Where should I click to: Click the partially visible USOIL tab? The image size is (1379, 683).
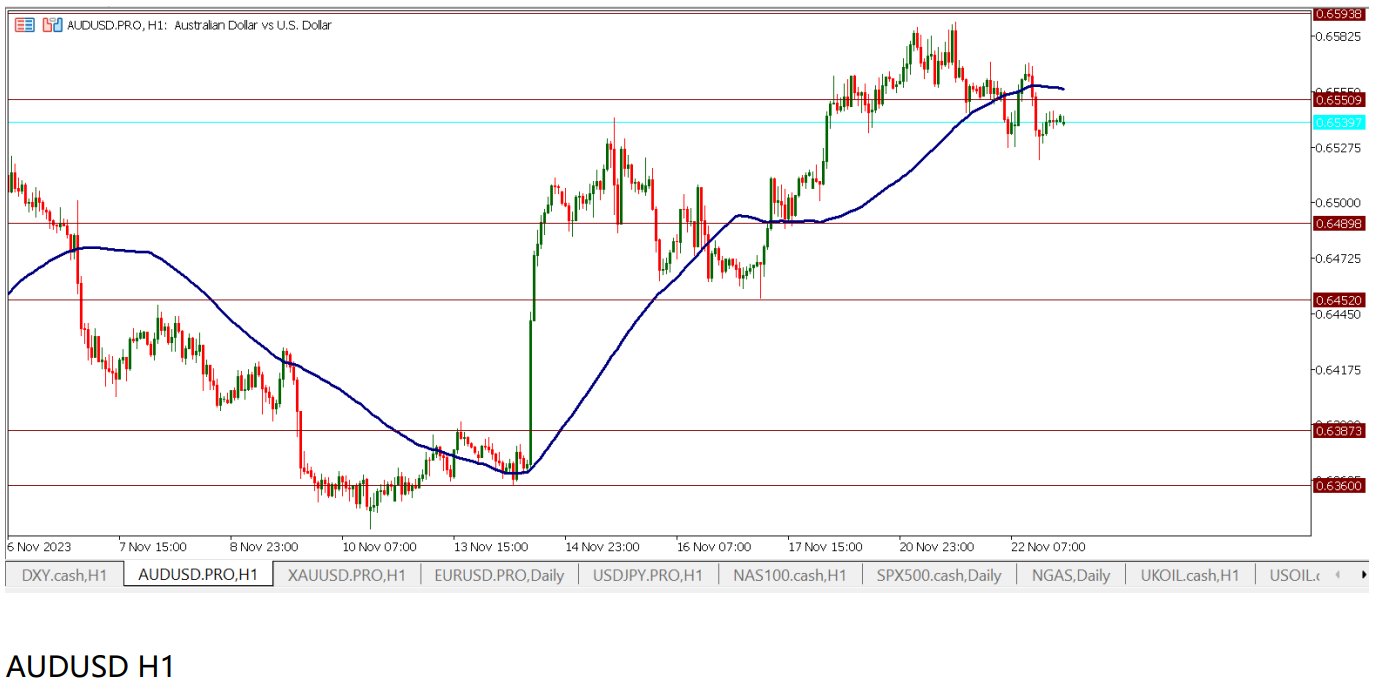pos(1294,575)
